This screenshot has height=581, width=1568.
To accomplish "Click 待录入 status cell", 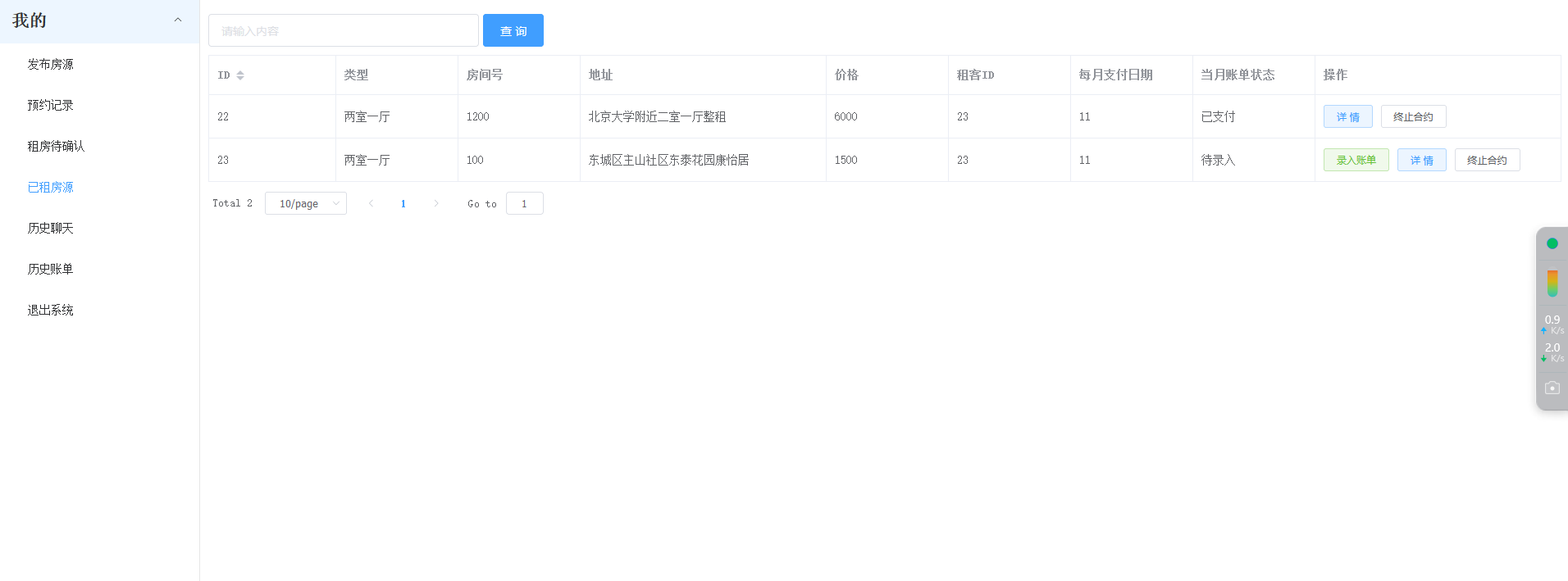I will click(x=1218, y=160).
